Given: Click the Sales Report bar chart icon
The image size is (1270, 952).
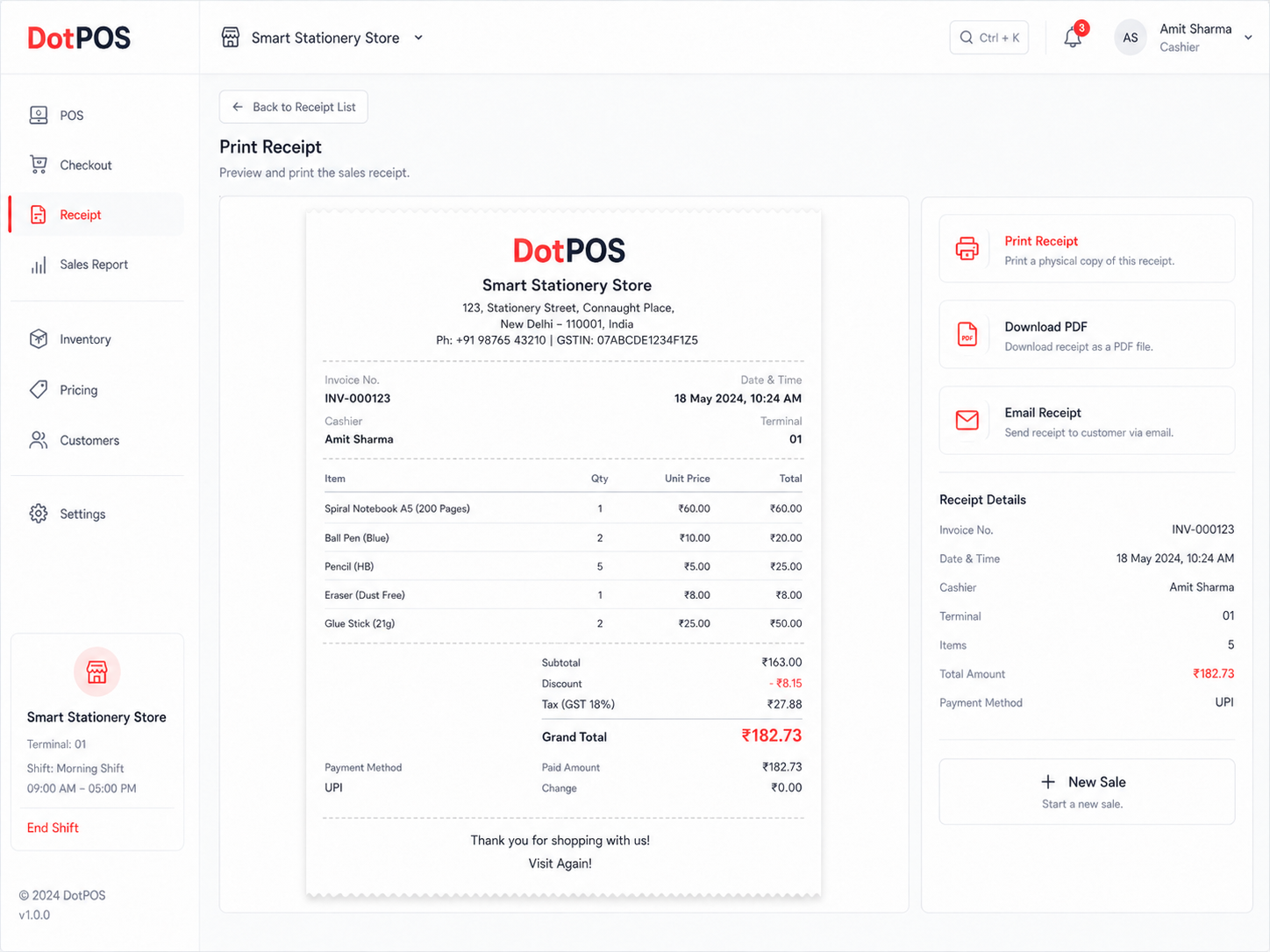Looking at the screenshot, I should [x=39, y=265].
